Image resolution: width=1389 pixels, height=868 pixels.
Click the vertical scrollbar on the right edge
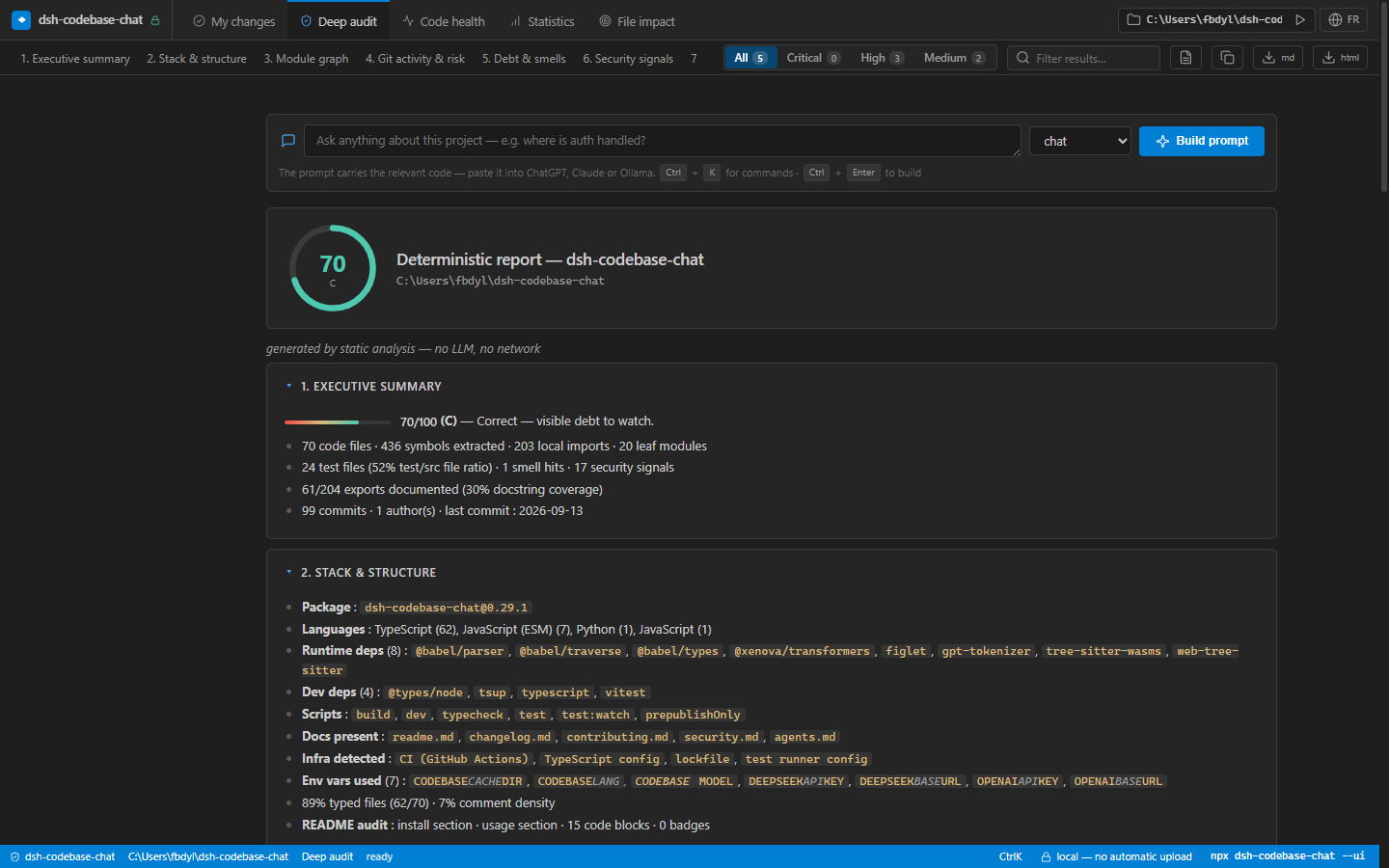point(1384,96)
